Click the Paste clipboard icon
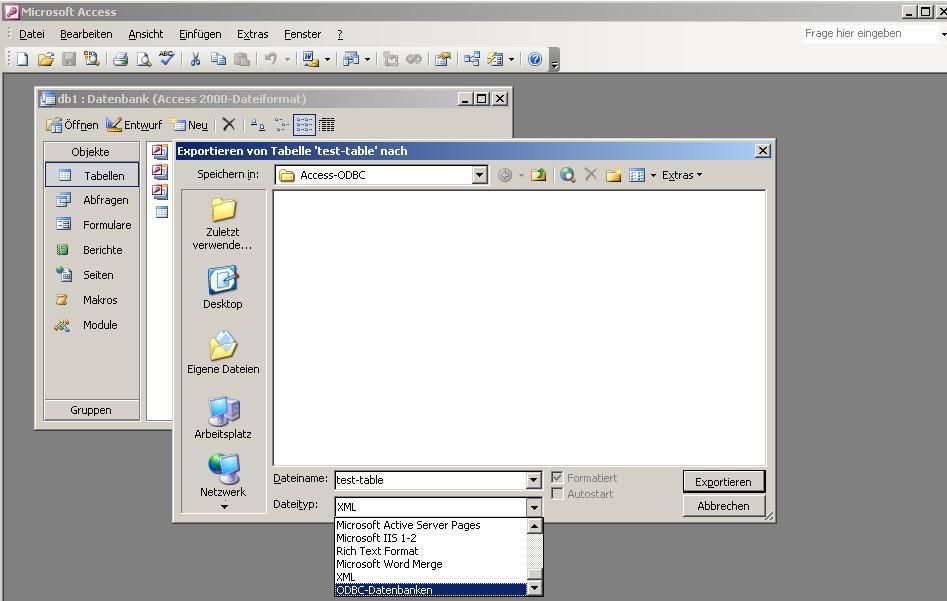947x601 pixels. tap(242, 59)
